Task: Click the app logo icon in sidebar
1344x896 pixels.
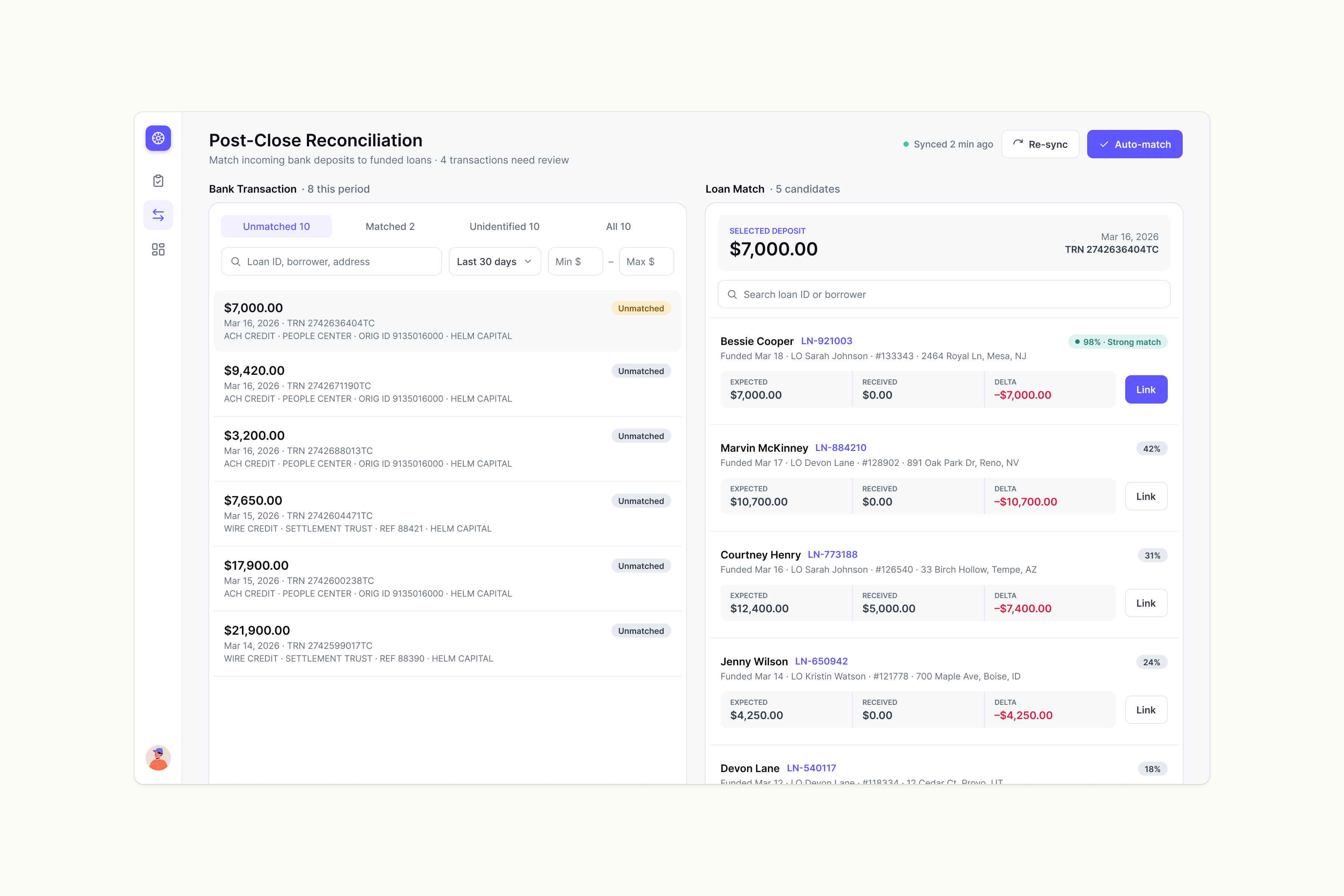Action: pos(158,138)
